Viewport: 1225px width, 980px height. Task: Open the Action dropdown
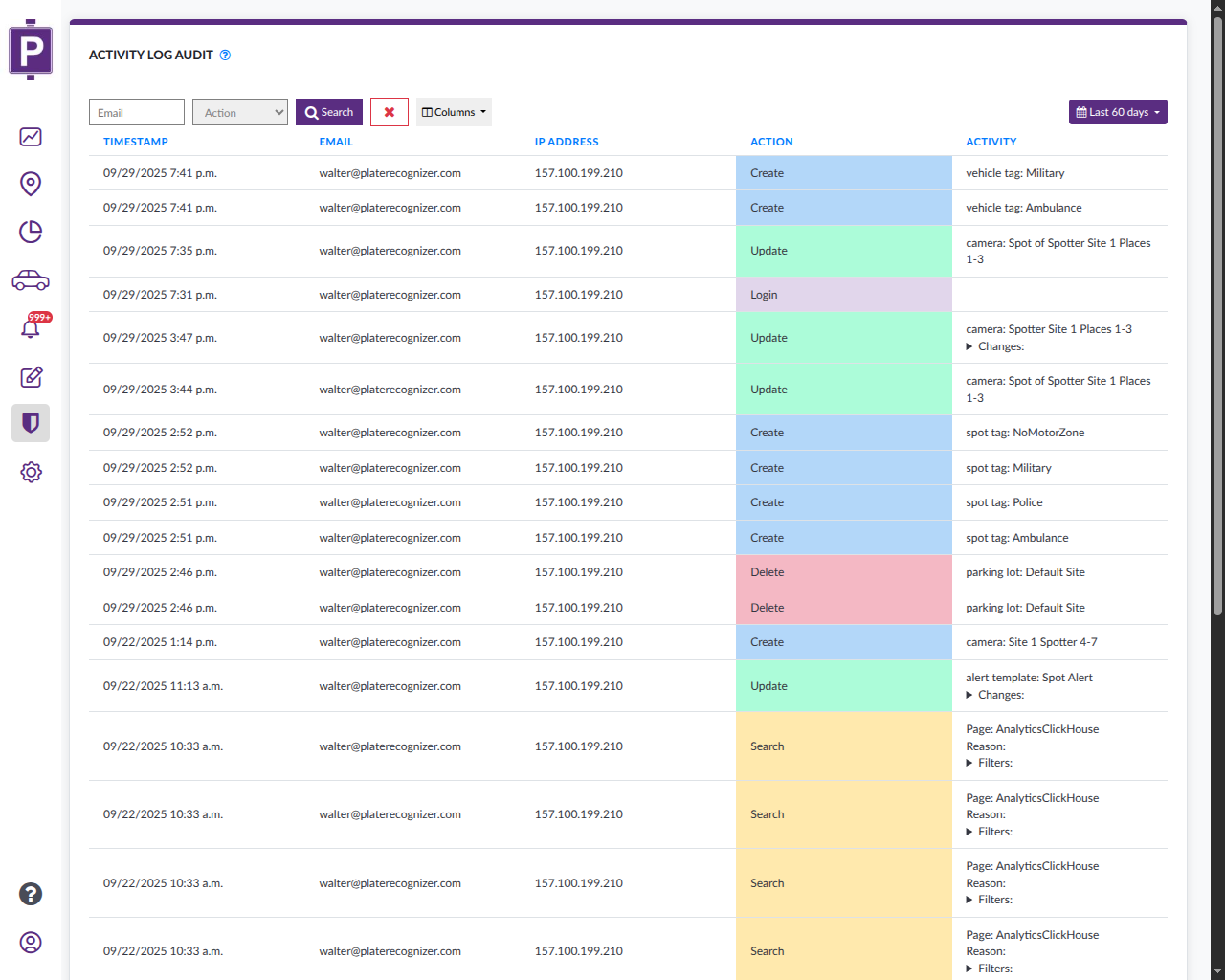pyautogui.click(x=239, y=111)
